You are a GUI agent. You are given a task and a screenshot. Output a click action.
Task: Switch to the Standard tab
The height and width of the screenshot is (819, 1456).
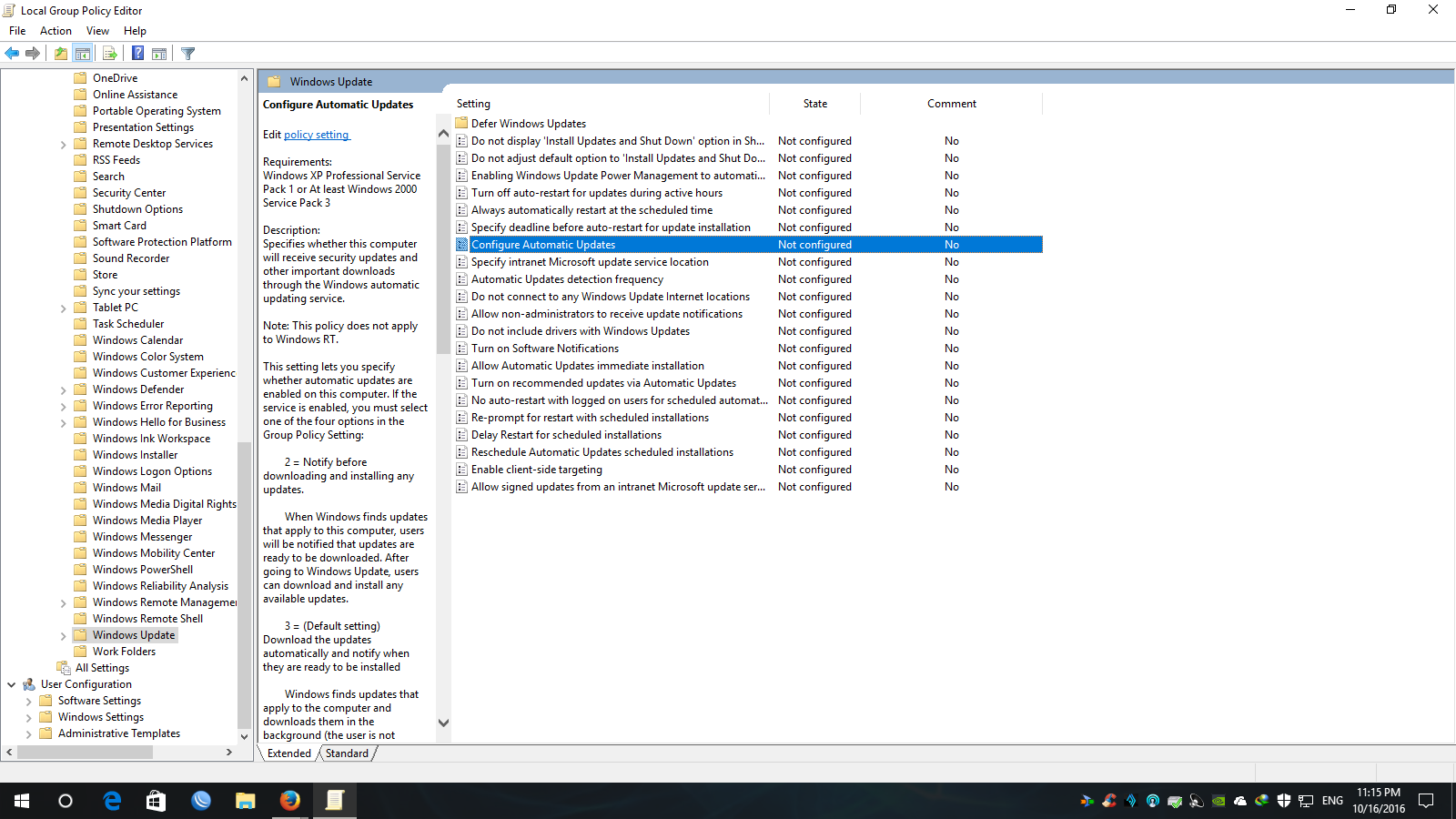pos(347,753)
